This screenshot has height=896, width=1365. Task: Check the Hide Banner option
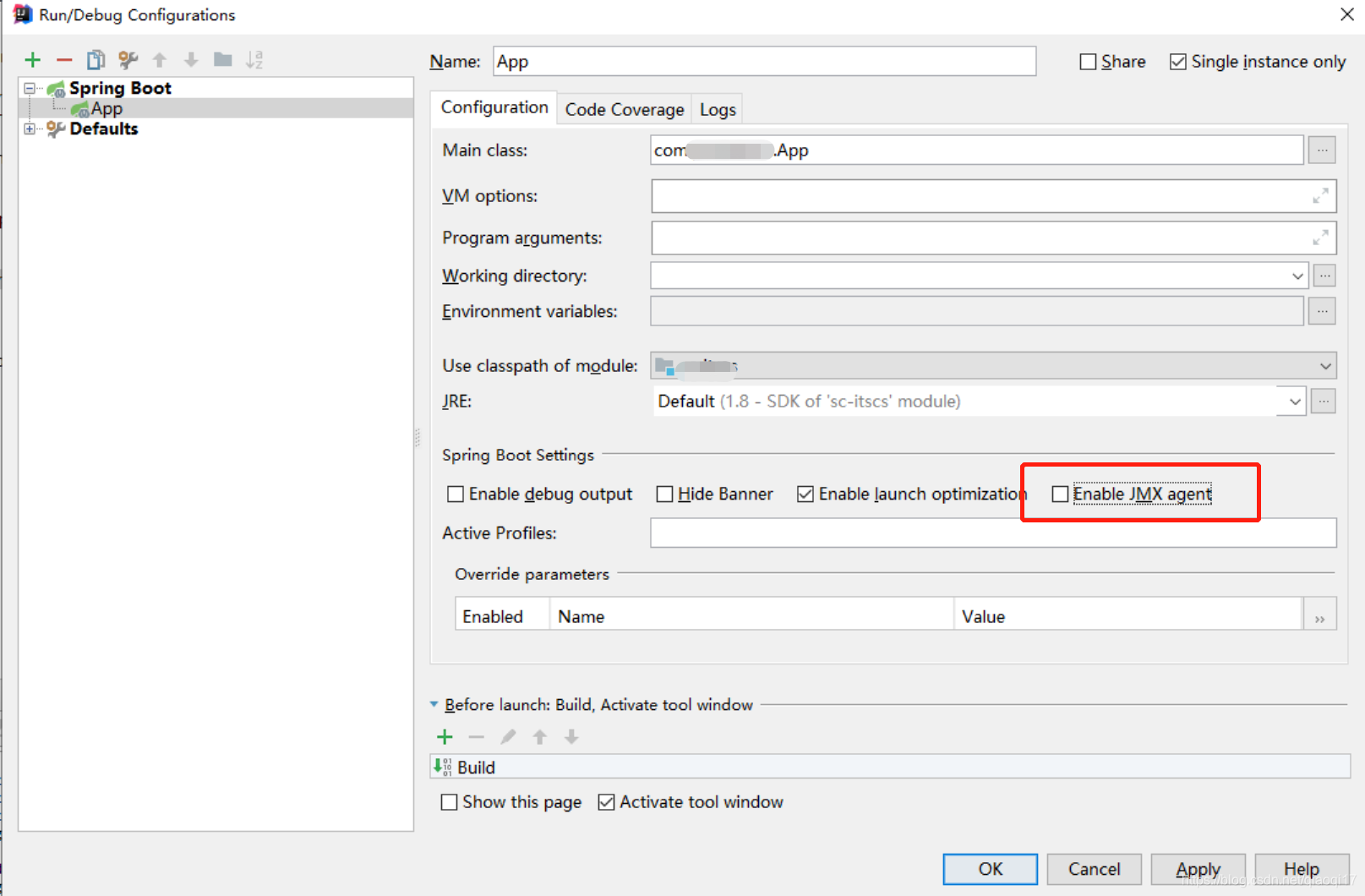tap(664, 493)
